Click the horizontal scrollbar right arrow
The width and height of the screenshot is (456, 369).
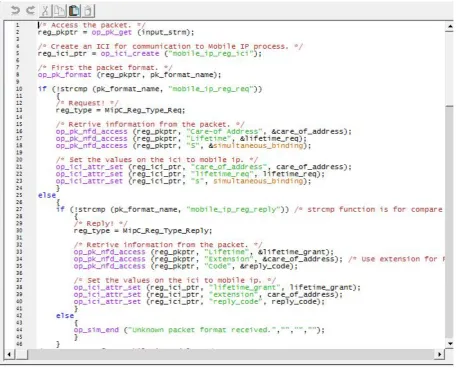(x=440, y=354)
